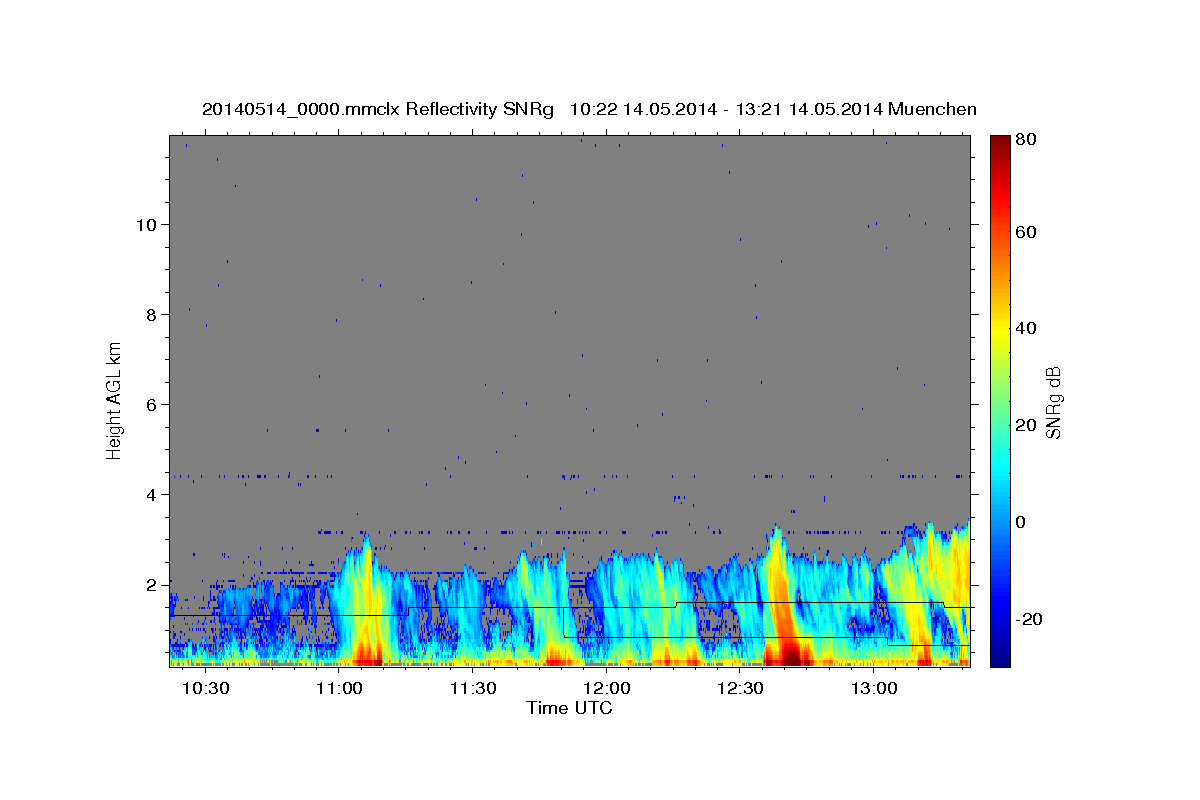Click the 10:30 time tick label

click(x=206, y=689)
